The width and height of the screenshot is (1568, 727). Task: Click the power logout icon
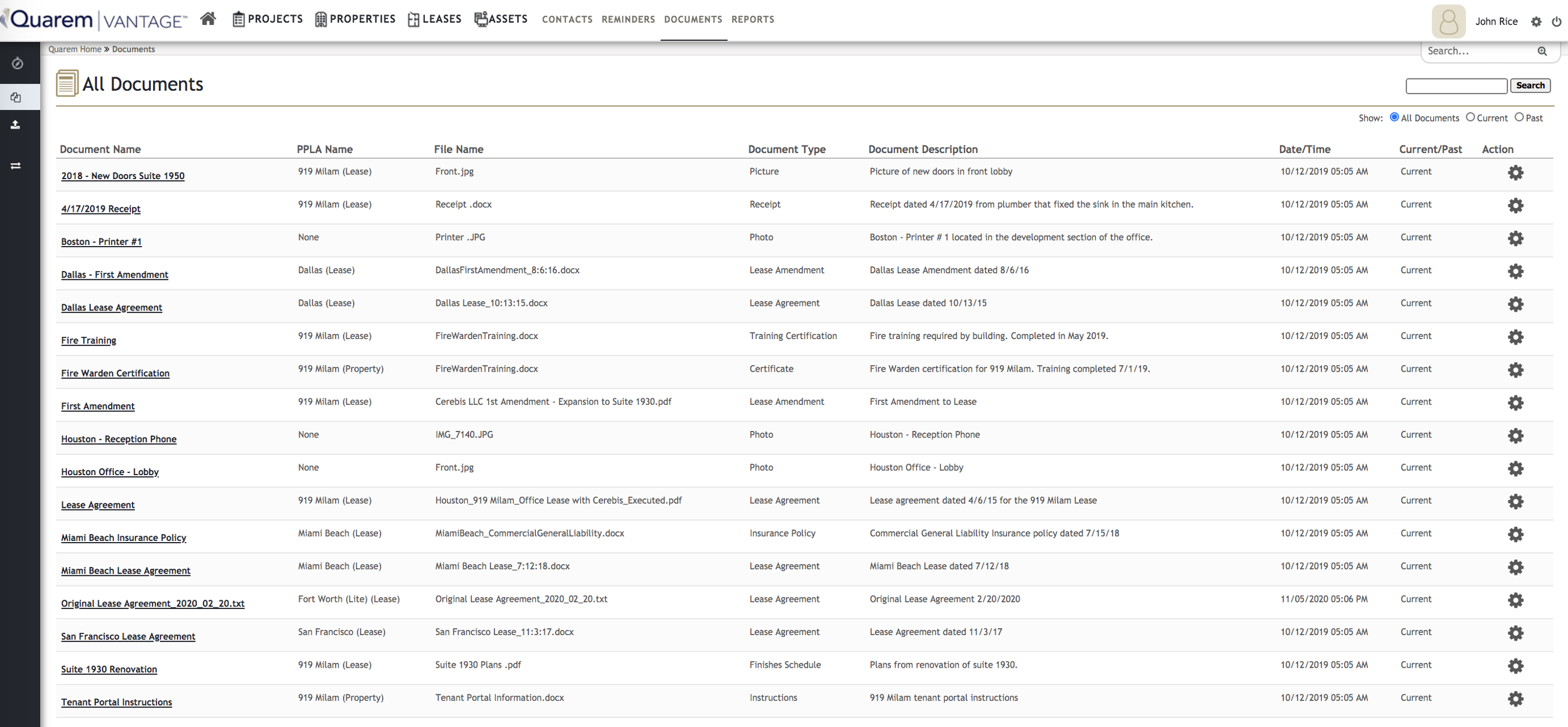[1556, 22]
